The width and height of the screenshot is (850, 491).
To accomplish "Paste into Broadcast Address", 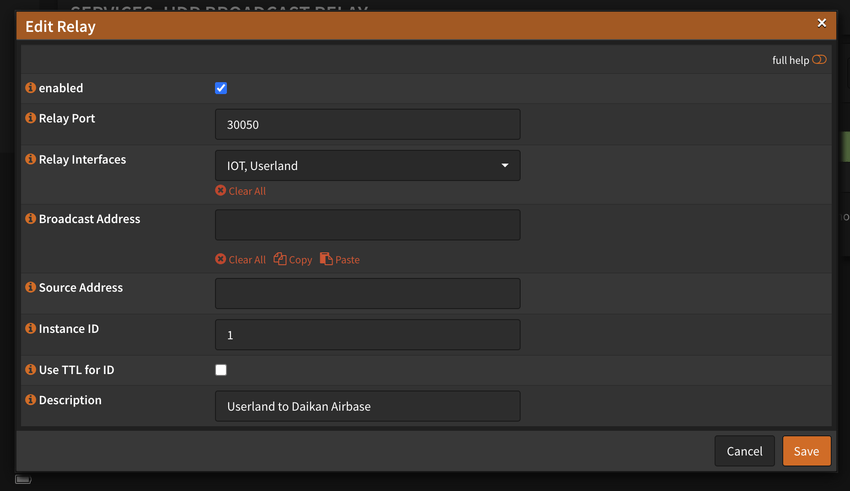I will coord(340,260).
